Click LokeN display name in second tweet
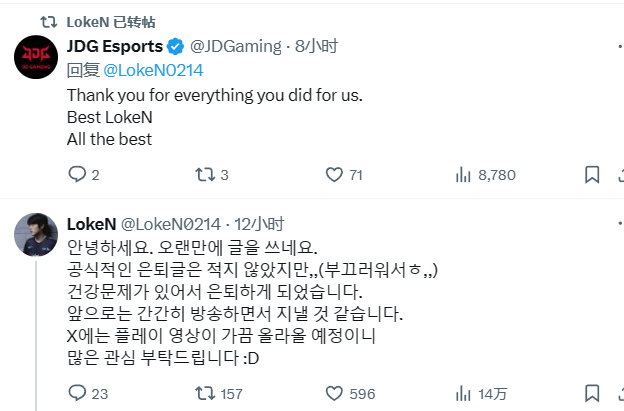The image size is (624, 411). pyautogui.click(x=90, y=223)
